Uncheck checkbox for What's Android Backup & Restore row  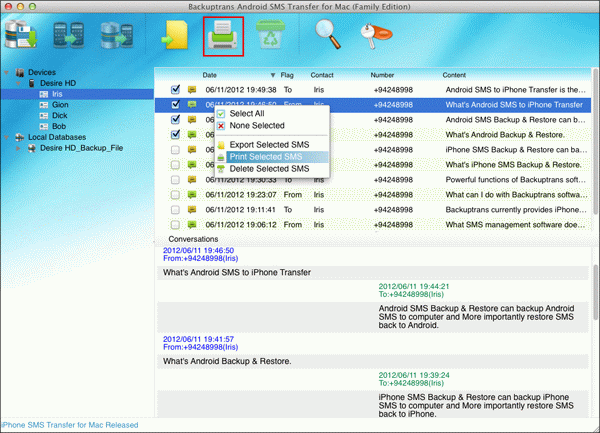(175, 135)
